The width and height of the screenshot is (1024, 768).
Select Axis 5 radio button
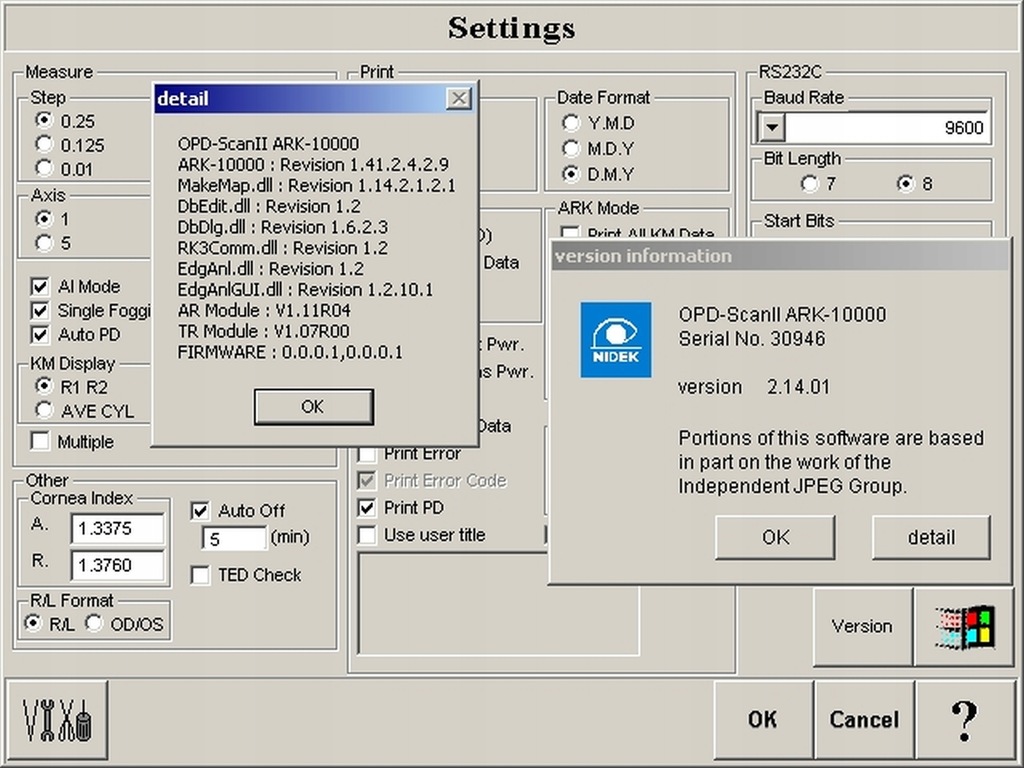44,243
